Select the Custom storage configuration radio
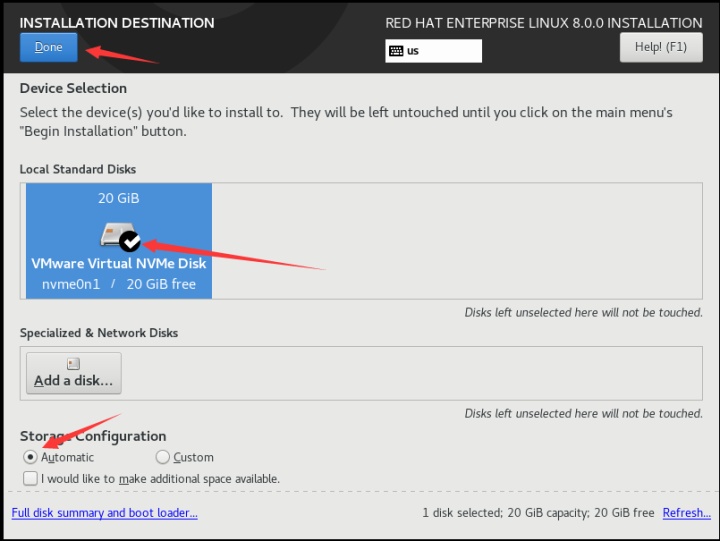 pos(163,457)
